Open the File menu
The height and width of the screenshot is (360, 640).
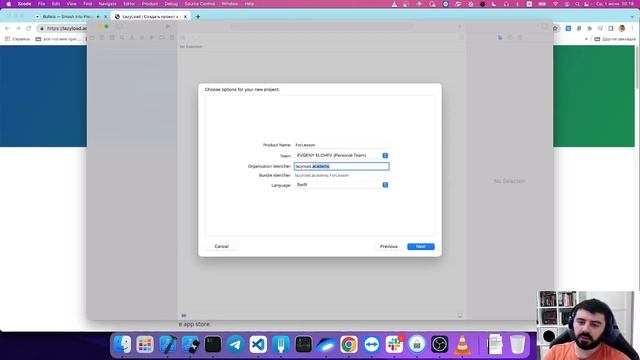[x=42, y=4]
